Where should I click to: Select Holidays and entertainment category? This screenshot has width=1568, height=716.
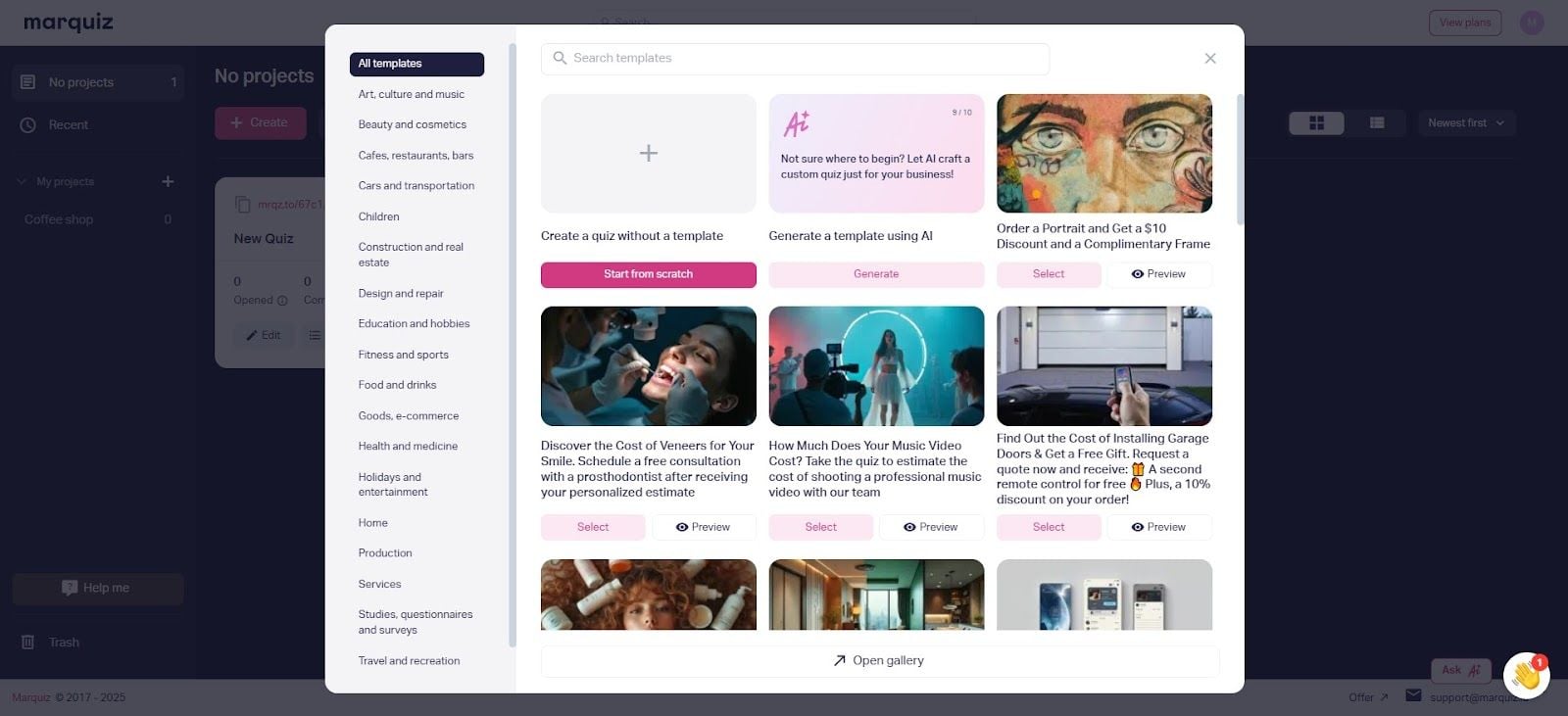(393, 484)
